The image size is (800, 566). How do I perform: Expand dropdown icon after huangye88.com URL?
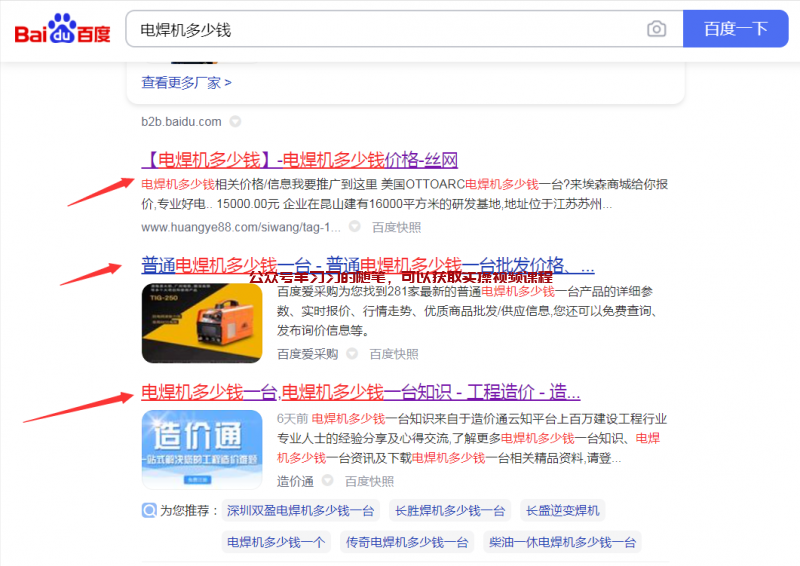click(355, 226)
